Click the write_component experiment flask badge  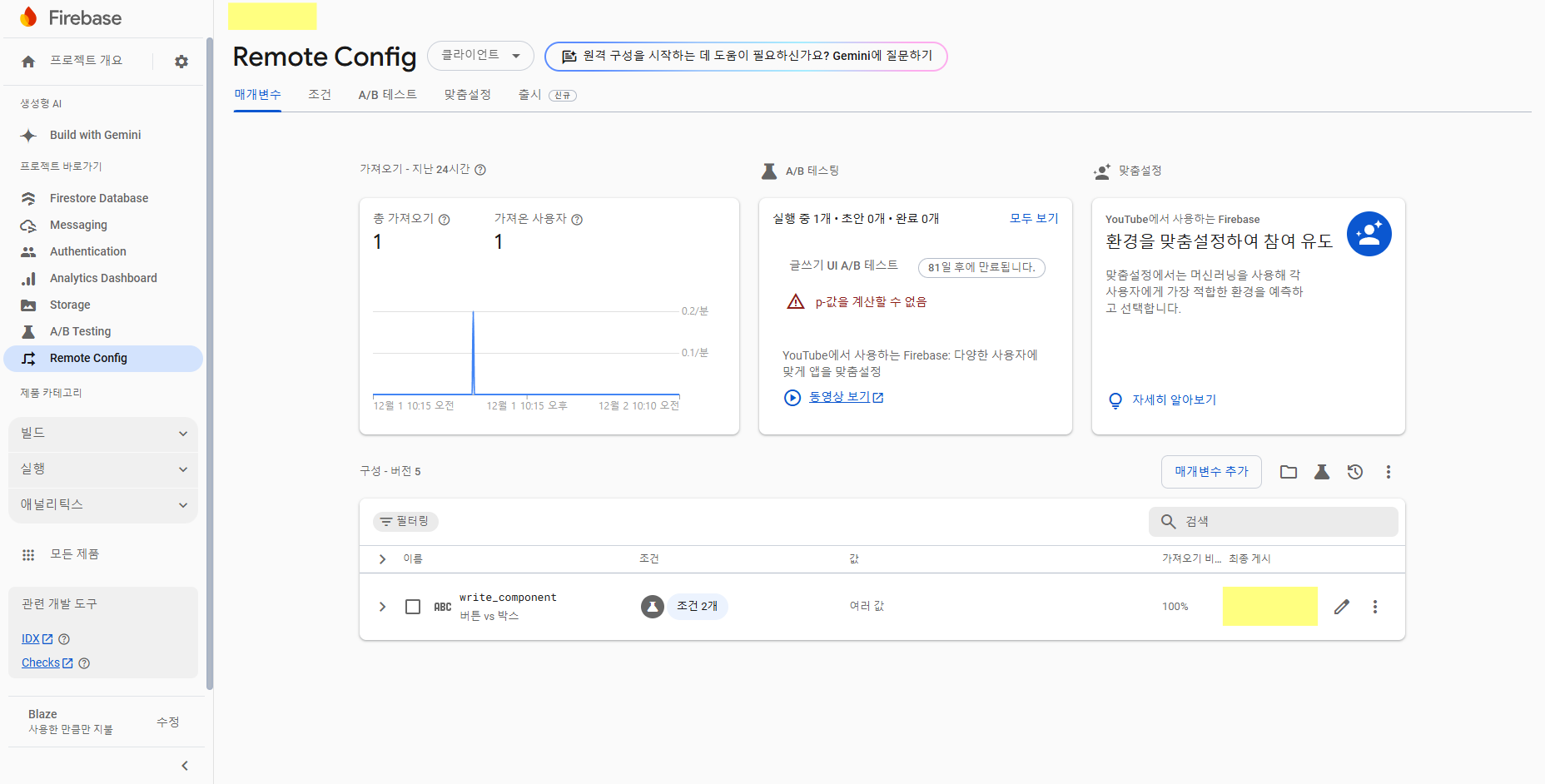[x=653, y=607]
